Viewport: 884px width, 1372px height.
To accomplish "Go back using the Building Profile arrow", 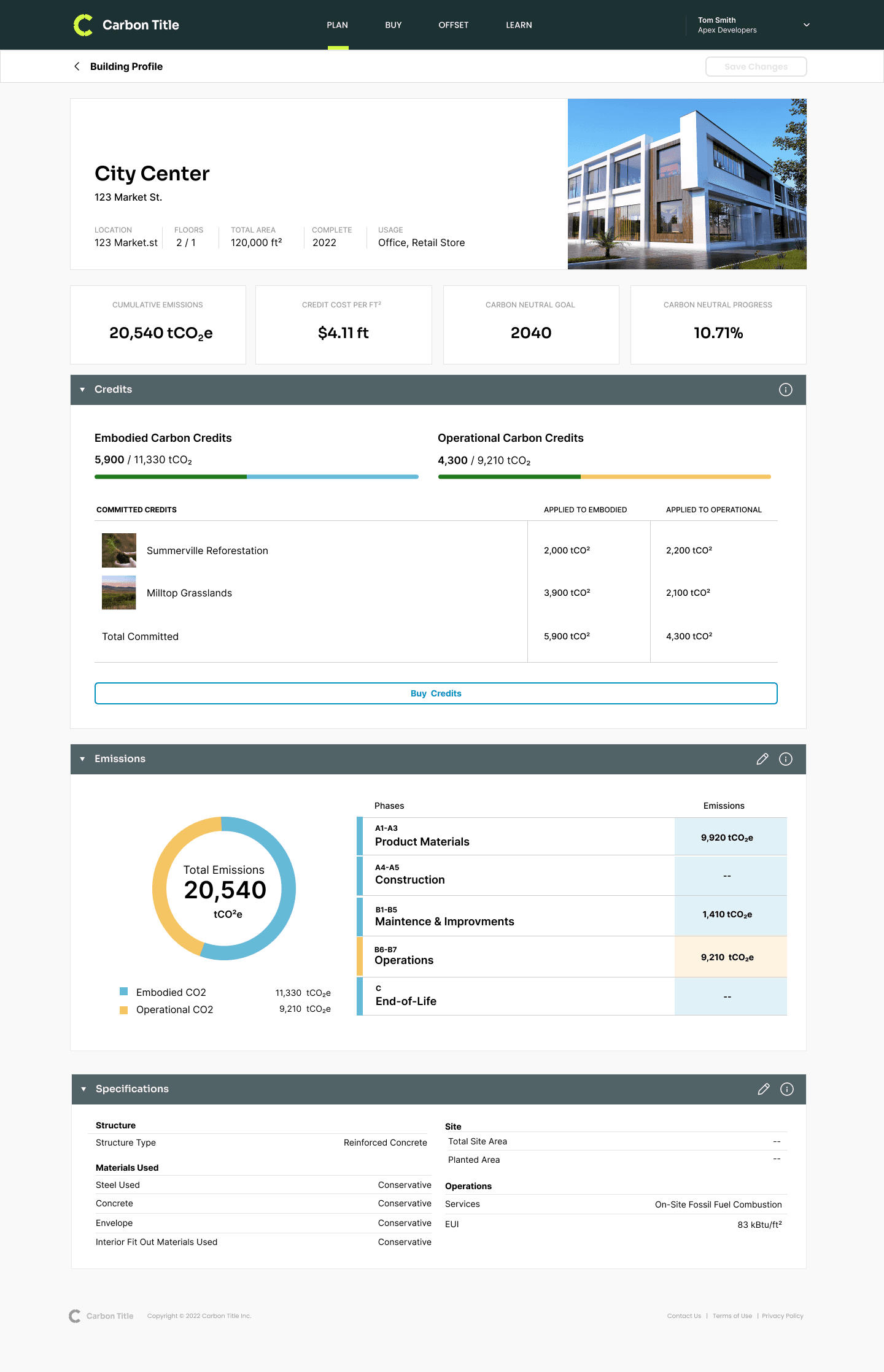I will pos(77,66).
